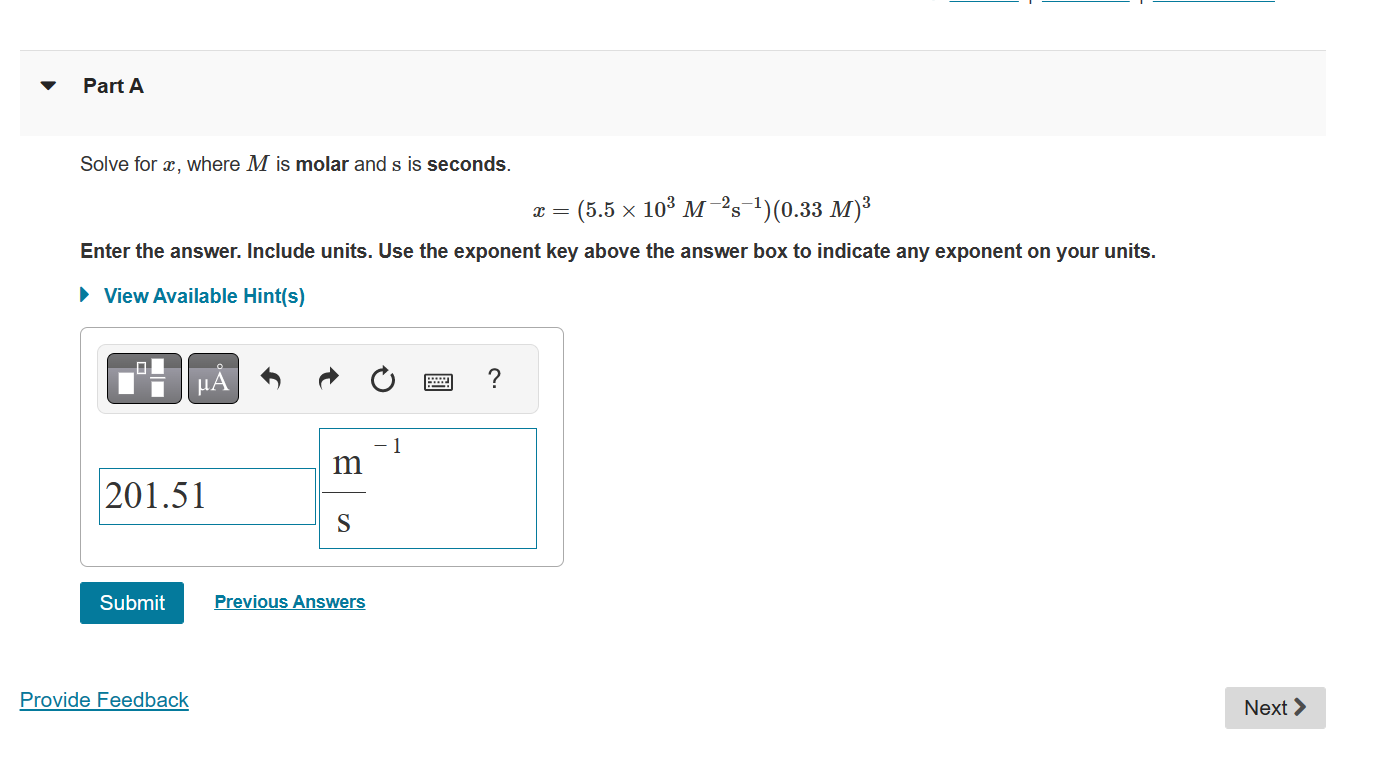Select the Part A heading
This screenshot has height=778, width=1387.
coord(113,85)
